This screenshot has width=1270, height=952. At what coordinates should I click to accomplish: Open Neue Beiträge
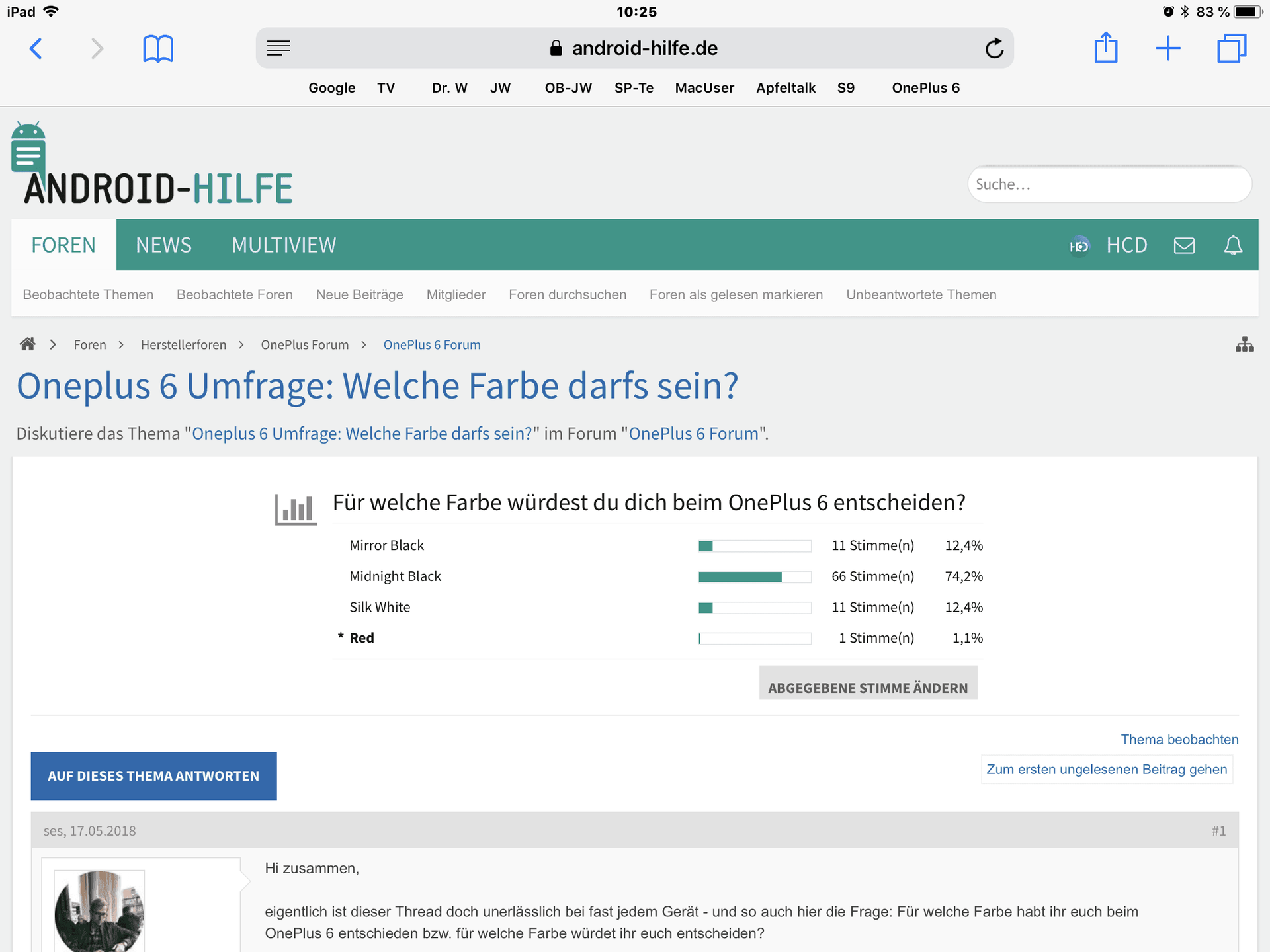[x=360, y=294]
